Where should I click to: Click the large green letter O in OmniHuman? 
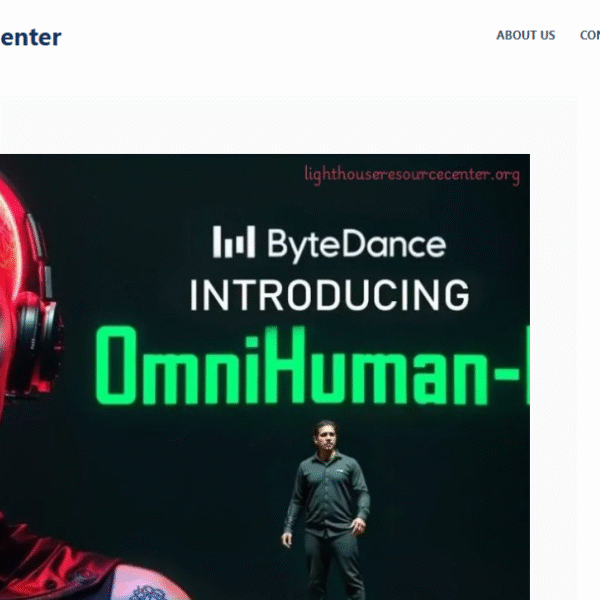pyautogui.click(x=116, y=365)
